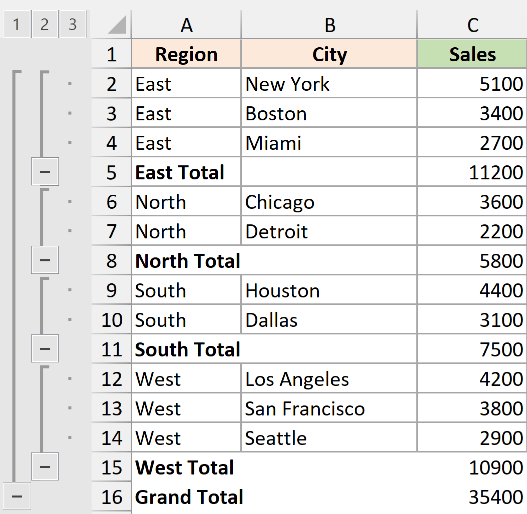This screenshot has width=527, height=514.
Task: Select the East cell in row 2
Action: [x=187, y=83]
